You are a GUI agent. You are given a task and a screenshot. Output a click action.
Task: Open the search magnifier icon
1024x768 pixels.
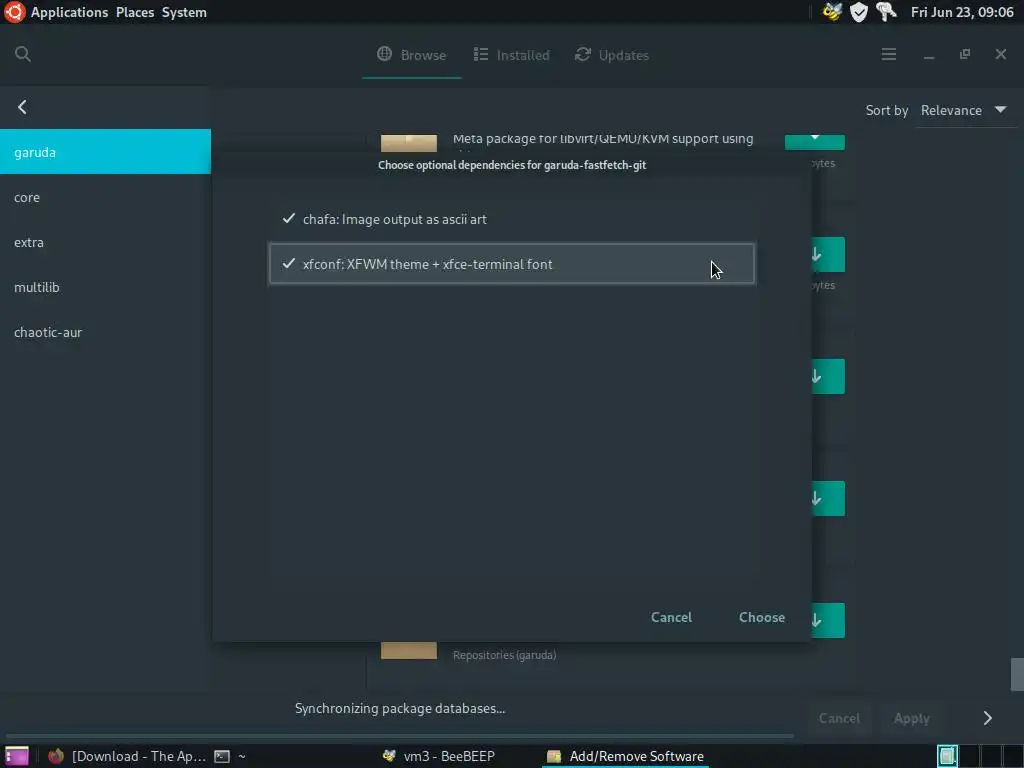pos(23,54)
